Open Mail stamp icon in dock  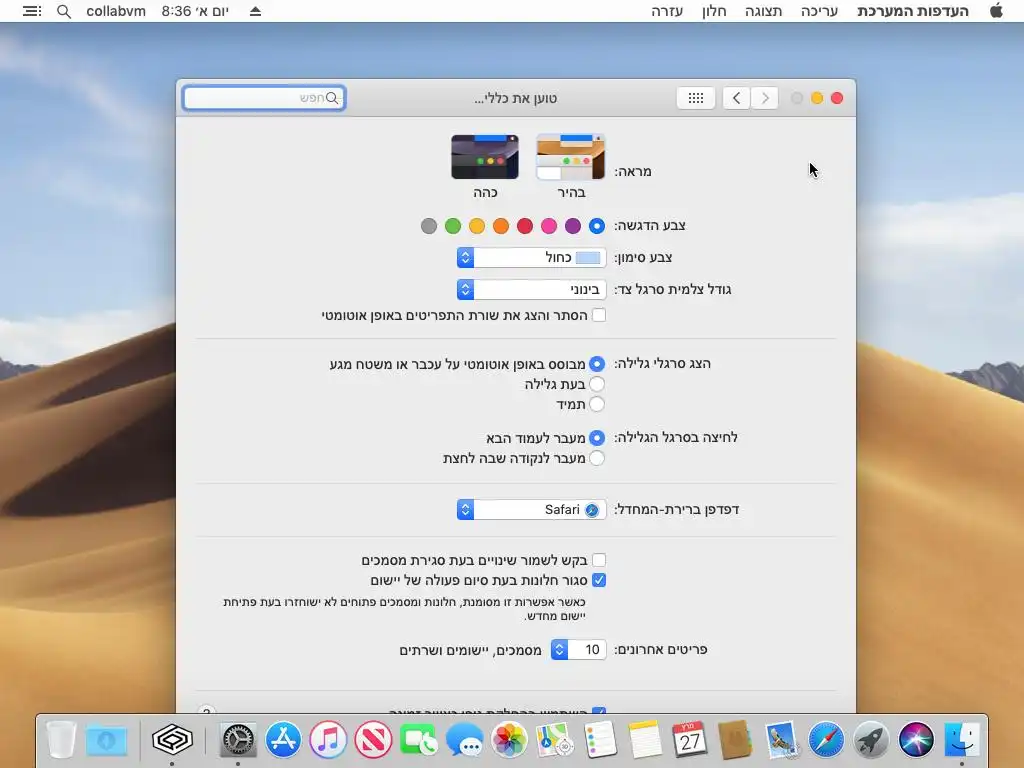(781, 740)
